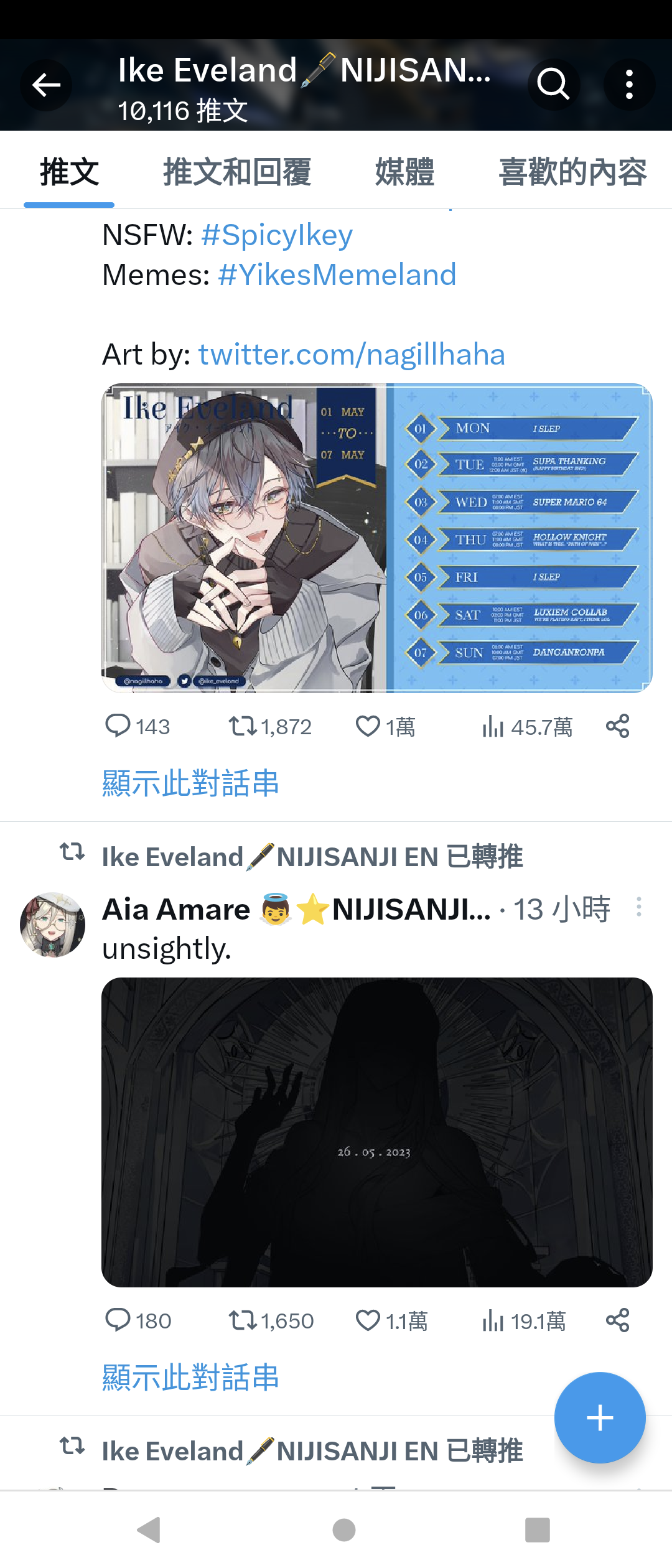The height and width of the screenshot is (1568, 672).
Task: Open search on Ike Eveland's profile
Action: click(x=553, y=85)
